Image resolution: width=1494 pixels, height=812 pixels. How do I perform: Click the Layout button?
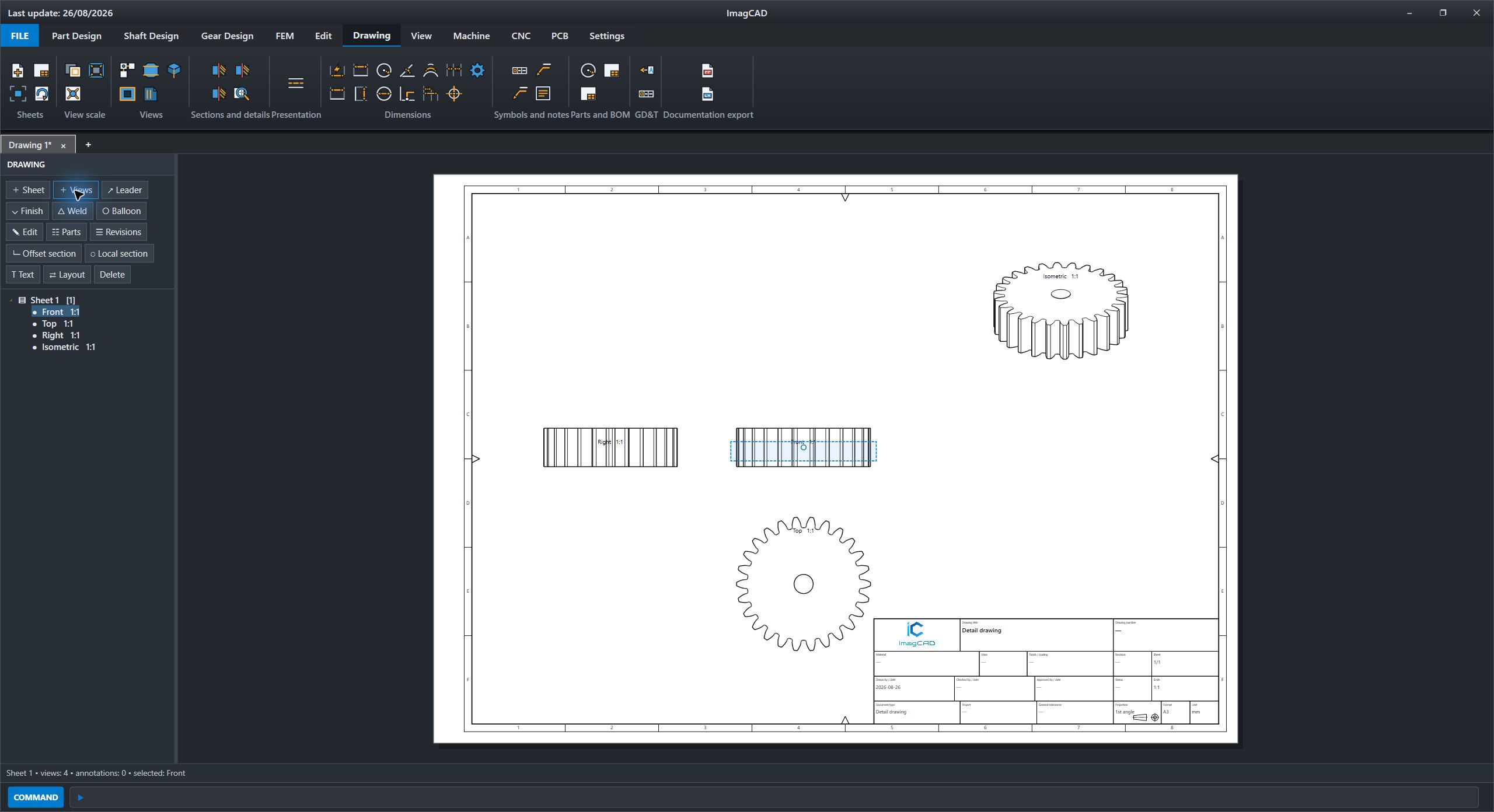[67, 274]
